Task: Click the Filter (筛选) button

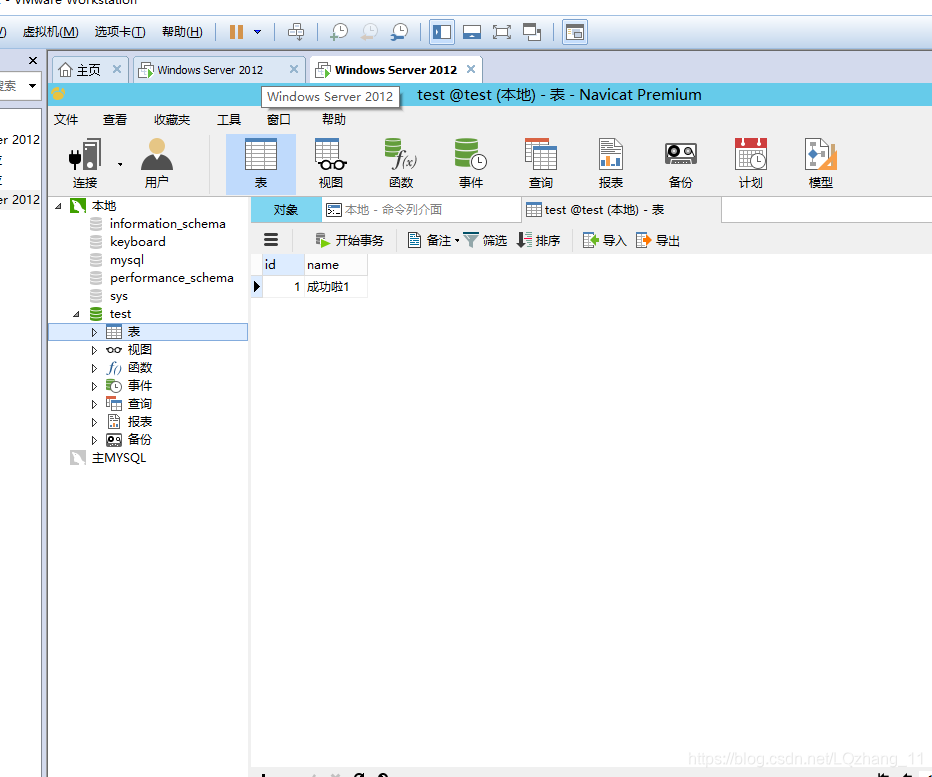Action: pyautogui.click(x=485, y=240)
